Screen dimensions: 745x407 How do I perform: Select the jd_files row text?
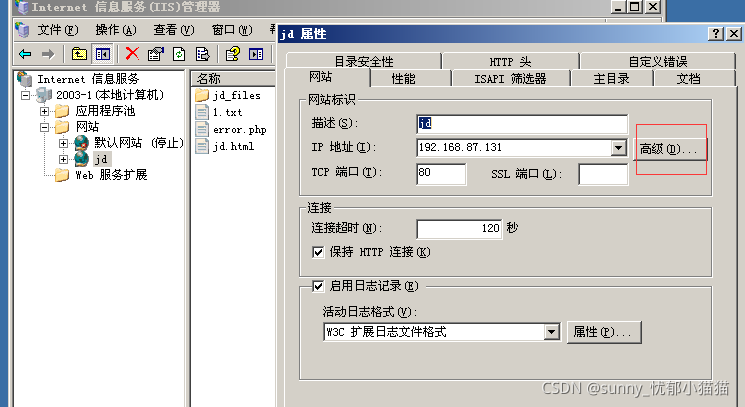[237, 95]
